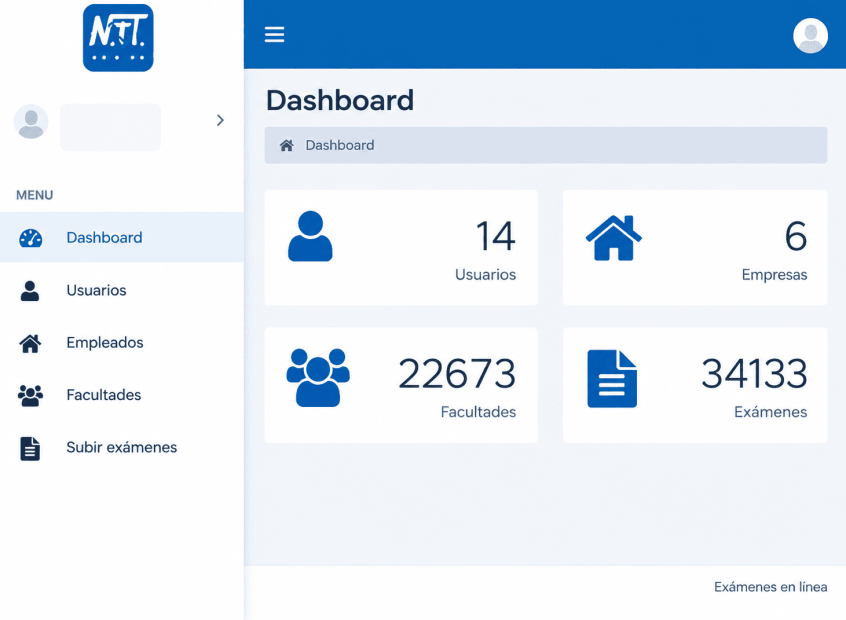Click the Exámenes en línea footer text

coord(770,587)
